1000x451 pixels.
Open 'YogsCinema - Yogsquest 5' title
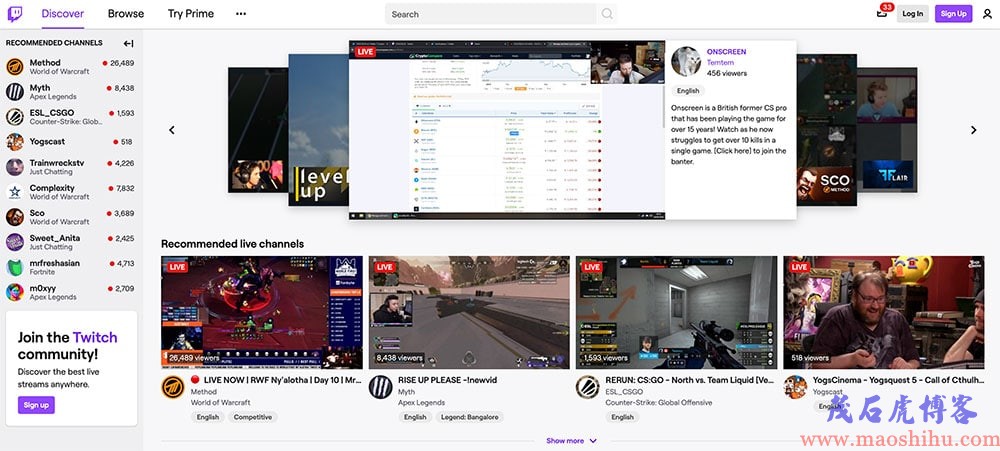pyautogui.click(x=897, y=380)
